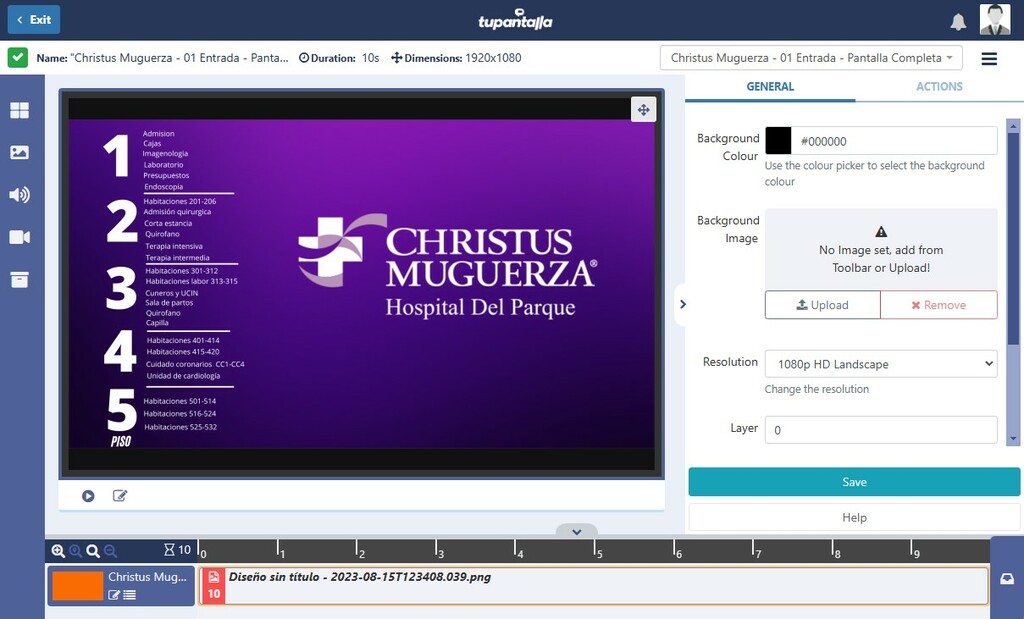
Task: Open the widgets grid in the sidebar
Action: (19, 111)
